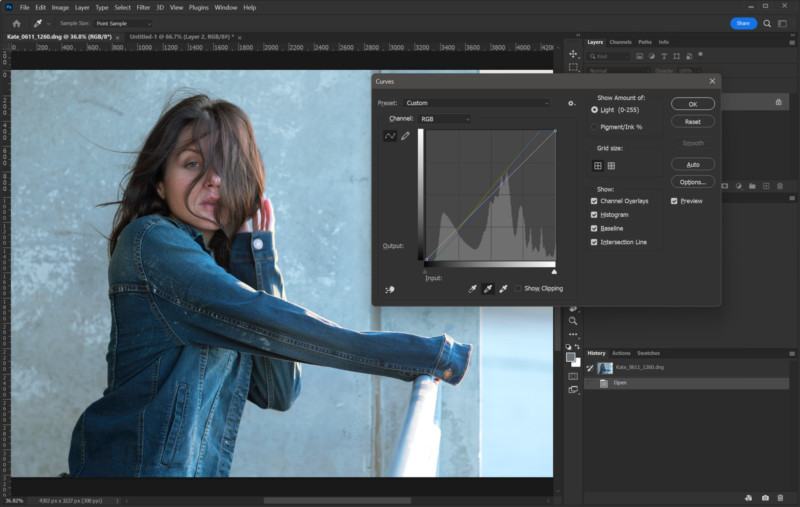Select the white point eyedropper in Curves
This screenshot has height=507, width=800.
[503, 289]
